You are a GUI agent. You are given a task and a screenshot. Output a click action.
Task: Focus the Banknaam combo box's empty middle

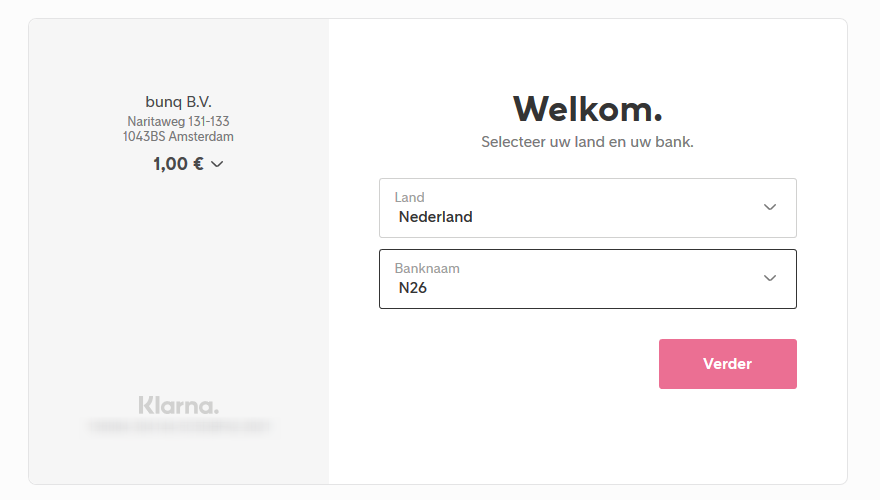point(600,279)
